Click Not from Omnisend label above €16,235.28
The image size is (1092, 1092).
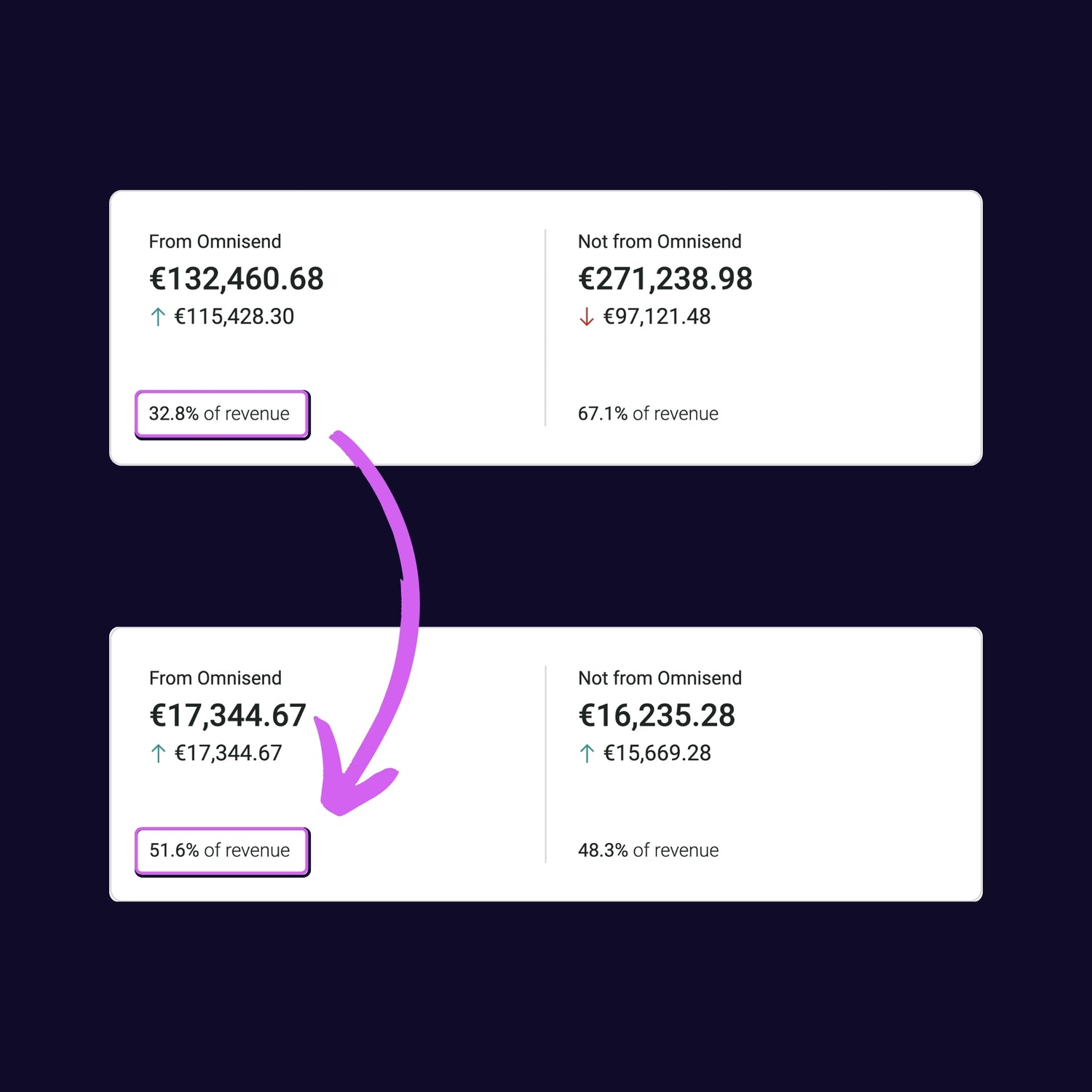click(660, 678)
